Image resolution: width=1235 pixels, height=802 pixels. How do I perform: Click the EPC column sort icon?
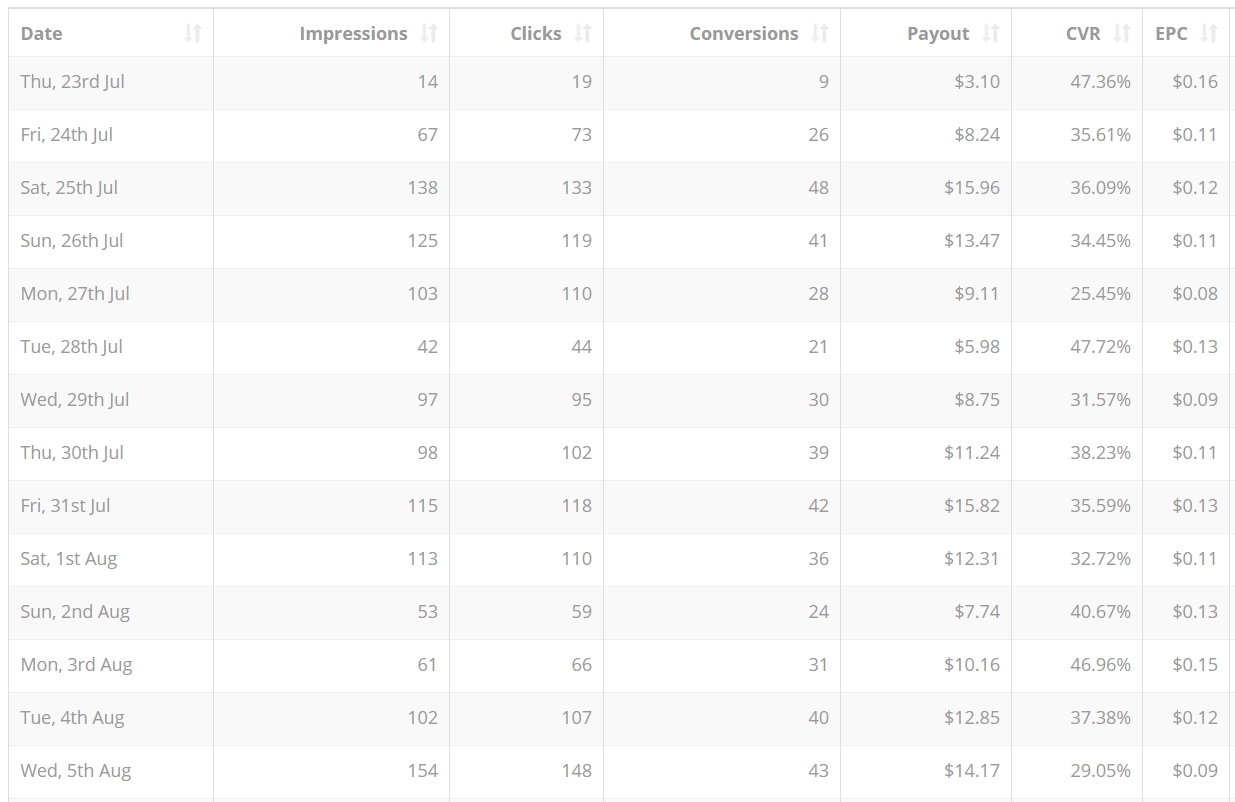(x=1209, y=34)
